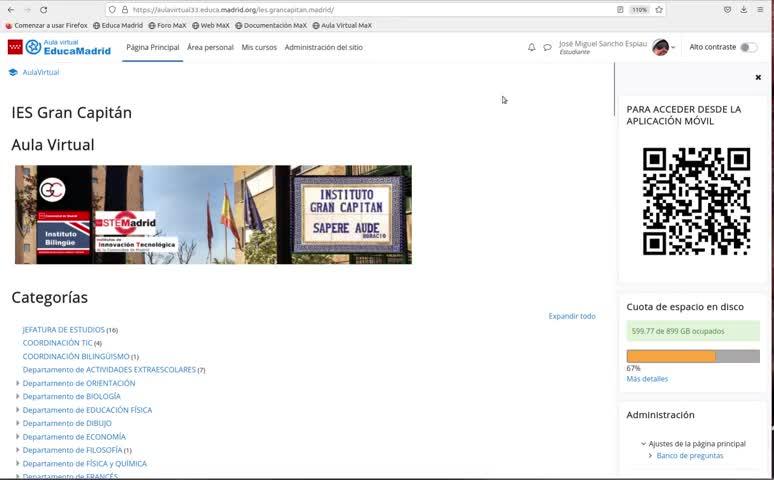This screenshot has width=774, height=480.
Task: Expand Departamento de EDUCACIÓN FÍSICA category
Action: pyautogui.click(x=18, y=410)
